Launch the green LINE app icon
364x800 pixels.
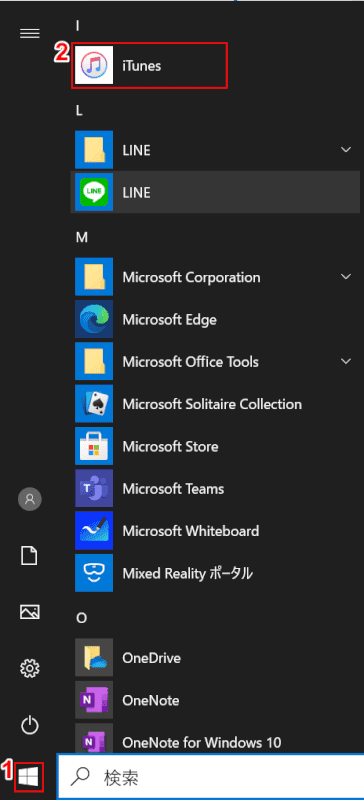94,192
